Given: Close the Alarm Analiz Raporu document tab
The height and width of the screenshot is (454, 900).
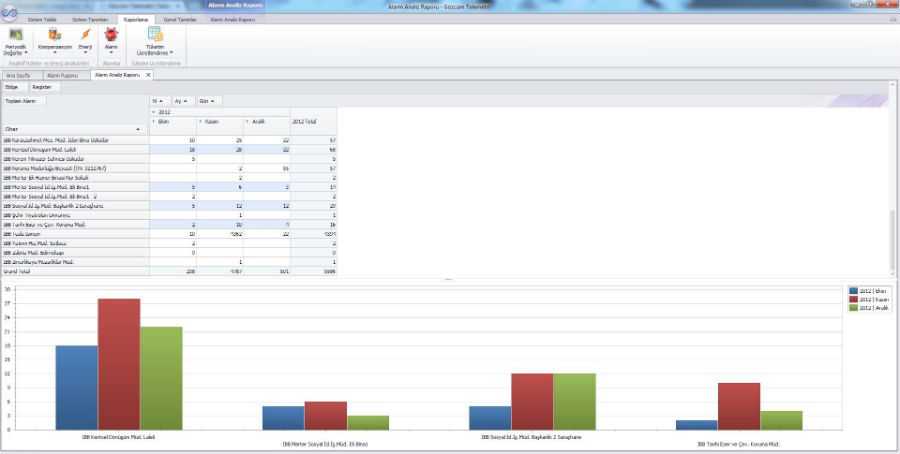Looking at the screenshot, I should pos(148,74).
